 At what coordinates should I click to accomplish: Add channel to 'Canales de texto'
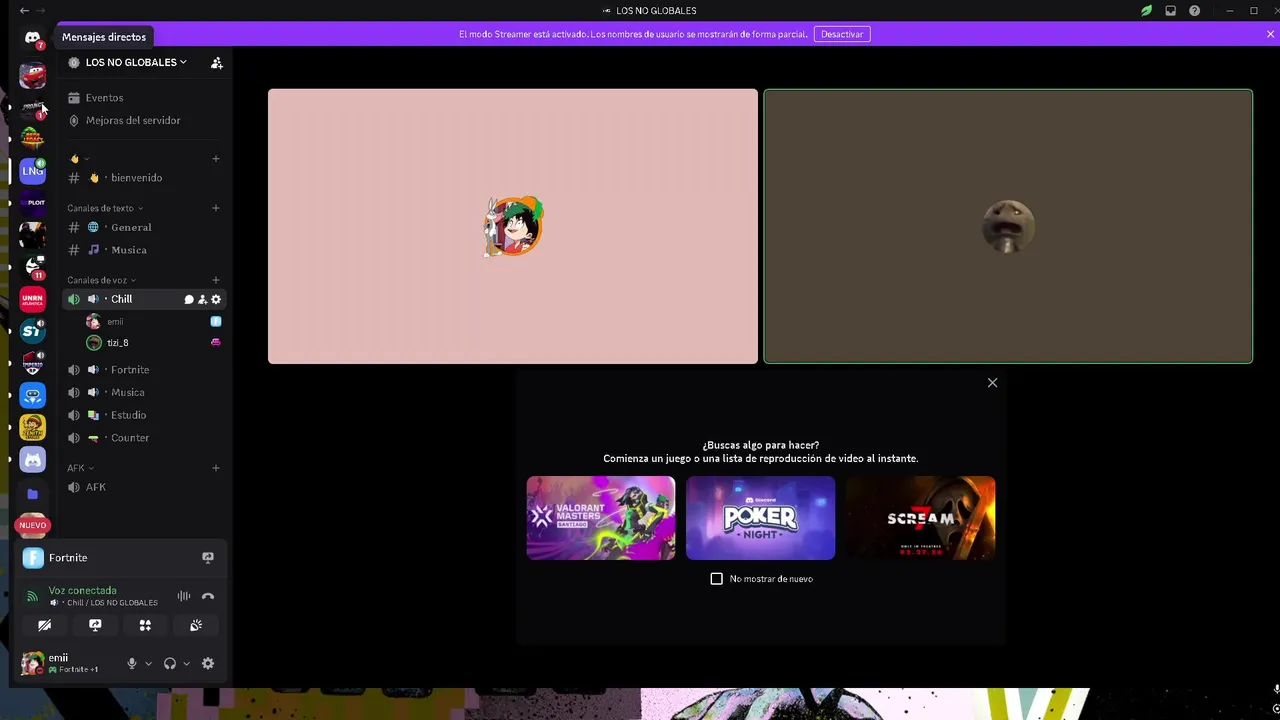pyautogui.click(x=216, y=208)
